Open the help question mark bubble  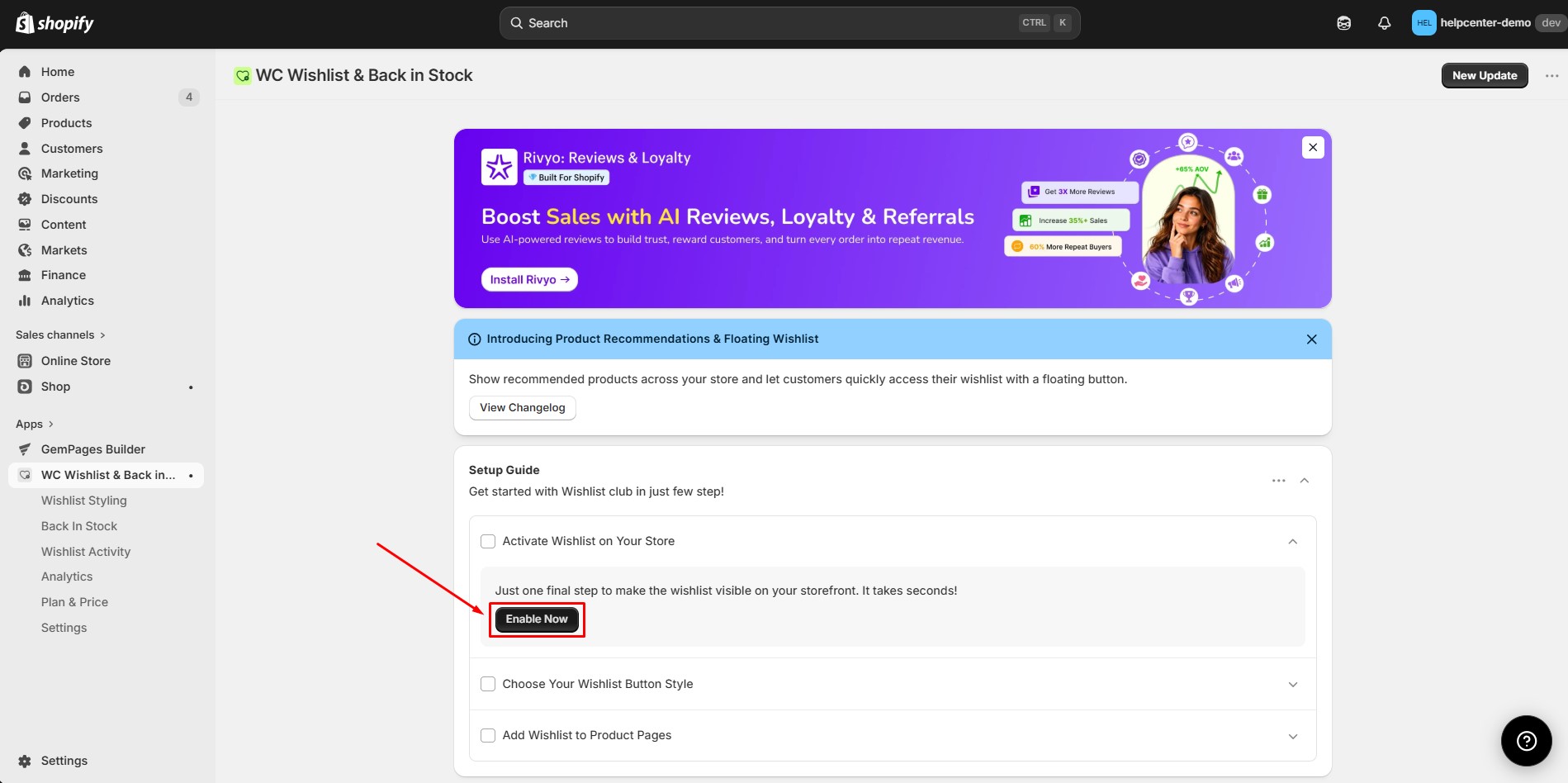[x=1526, y=741]
